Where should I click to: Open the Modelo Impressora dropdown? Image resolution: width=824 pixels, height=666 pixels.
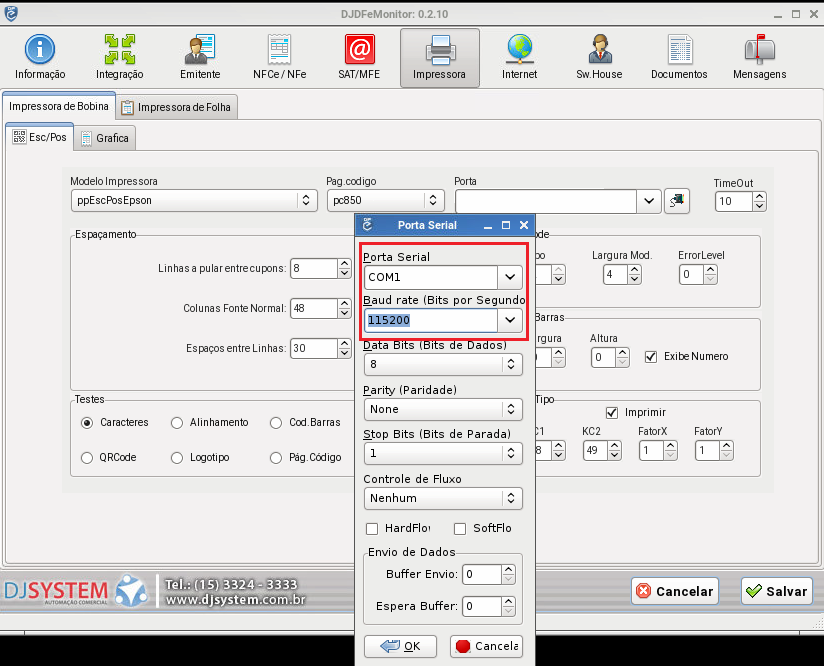pyautogui.click(x=194, y=200)
